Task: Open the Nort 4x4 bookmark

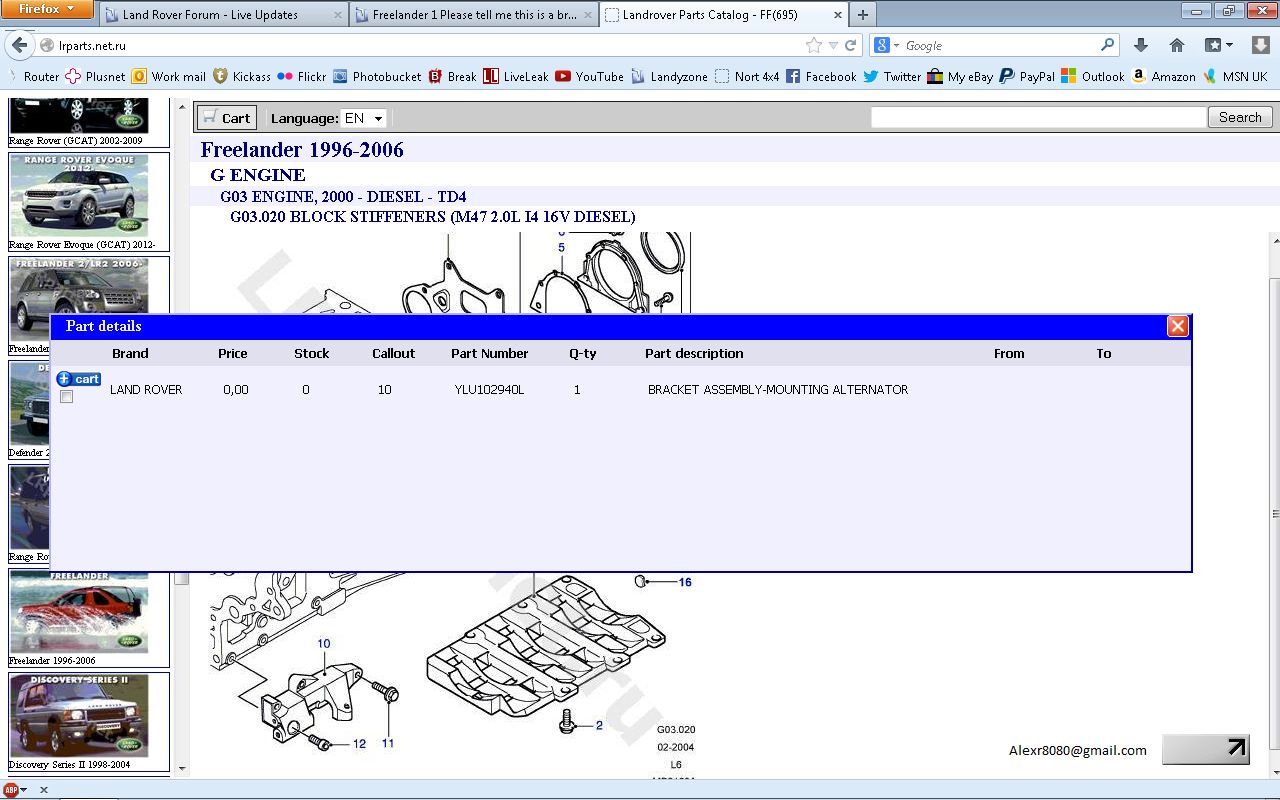Action: coord(747,76)
